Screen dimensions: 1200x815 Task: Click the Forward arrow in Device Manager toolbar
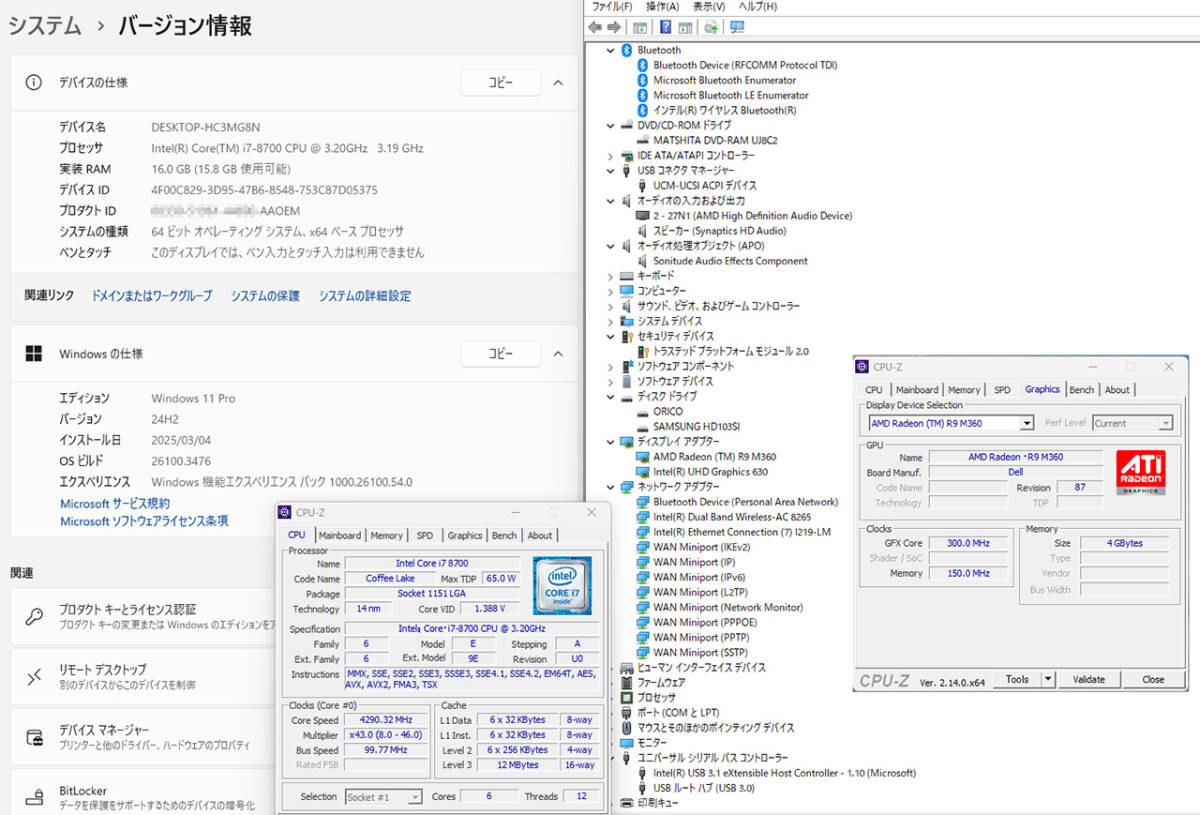(x=615, y=27)
